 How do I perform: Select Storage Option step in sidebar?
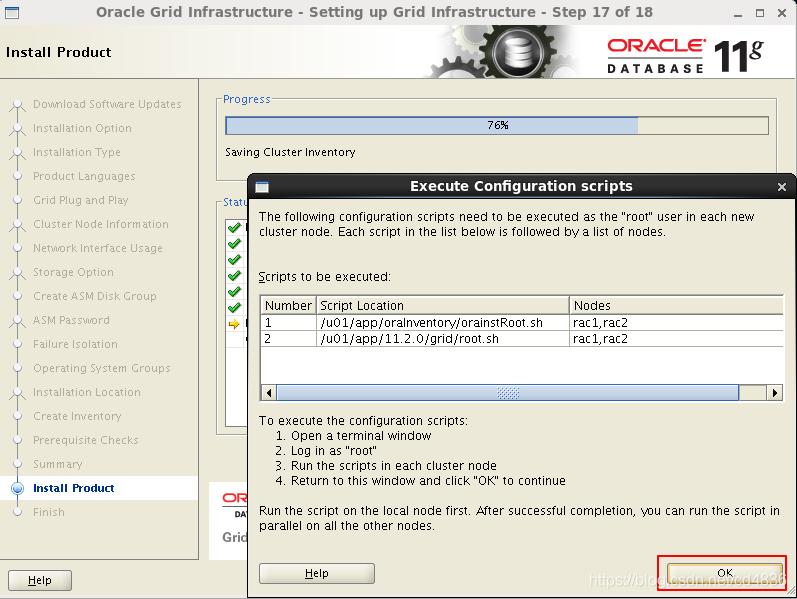(73, 272)
